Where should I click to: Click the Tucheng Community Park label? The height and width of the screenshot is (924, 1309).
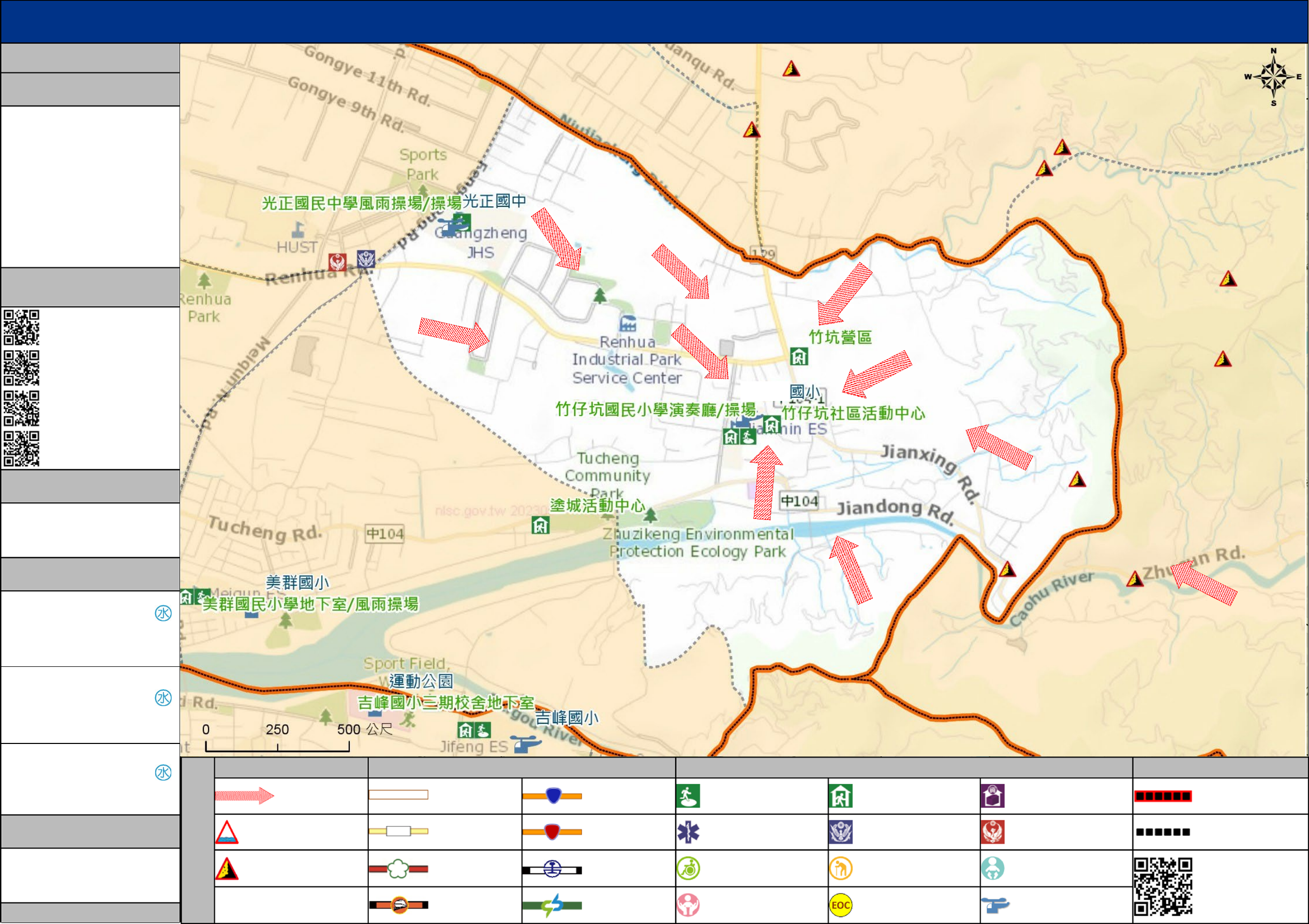click(x=607, y=475)
